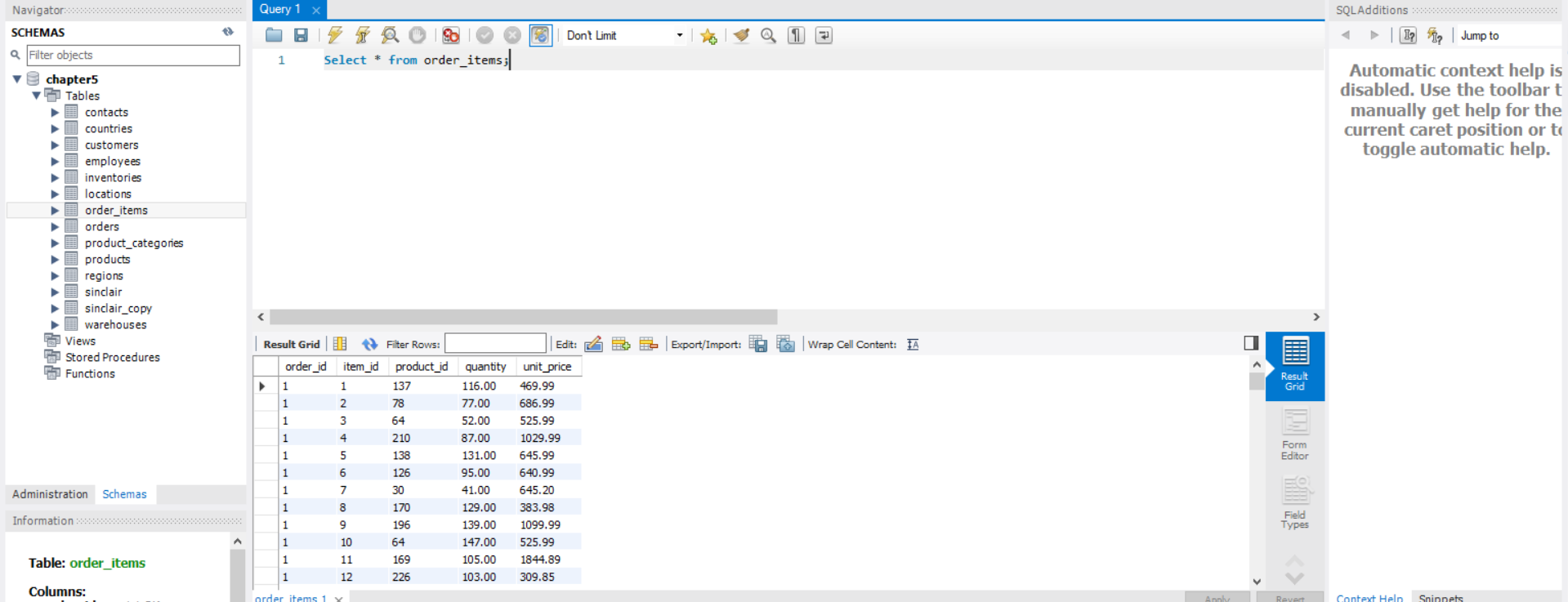
Task: Select the Stored Procedures tree item
Action: pos(113,357)
